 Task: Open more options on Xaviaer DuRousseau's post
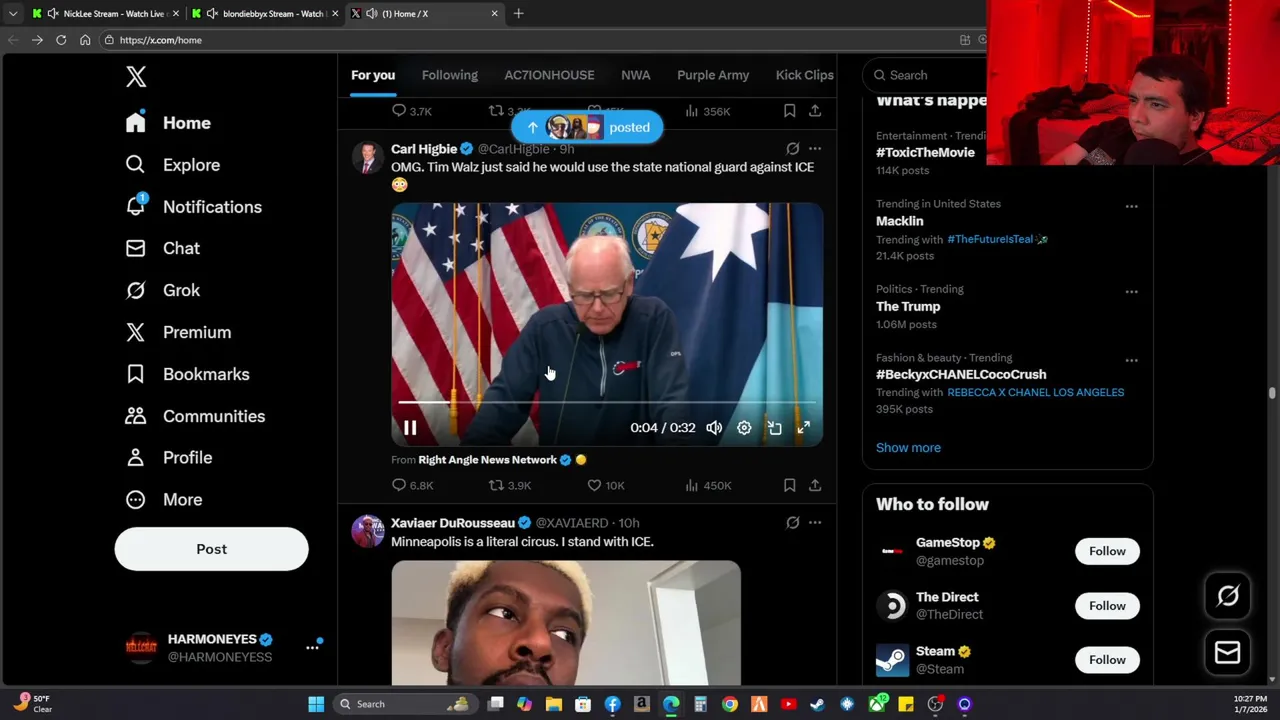coord(815,522)
